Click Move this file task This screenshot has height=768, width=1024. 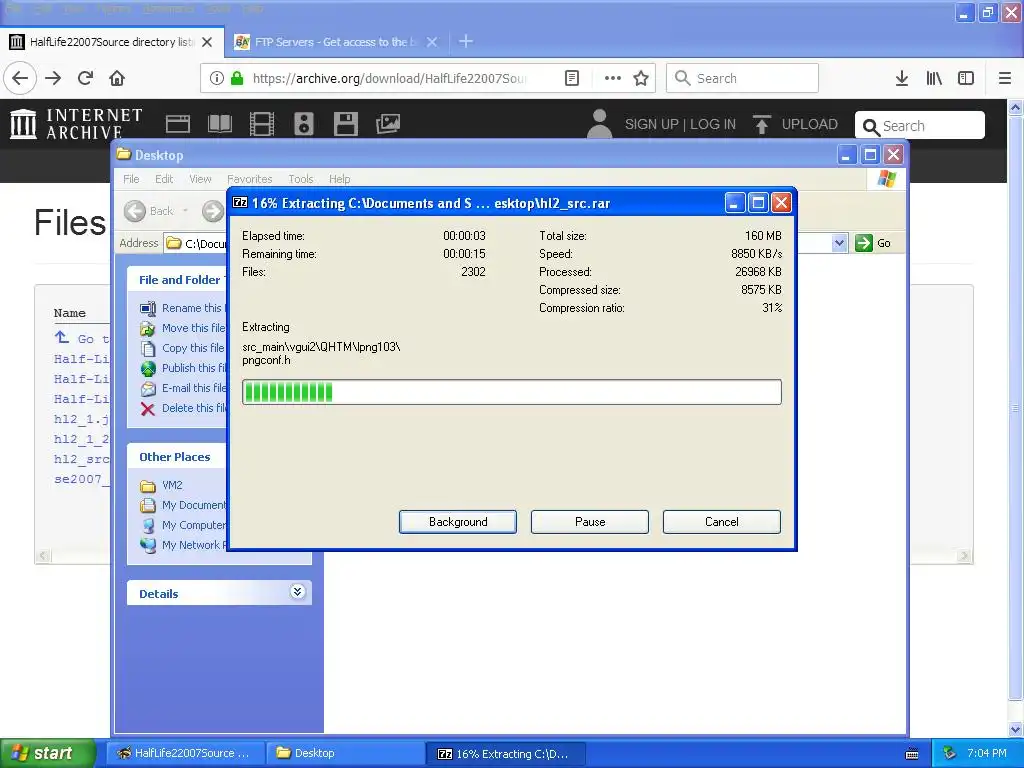click(182, 328)
